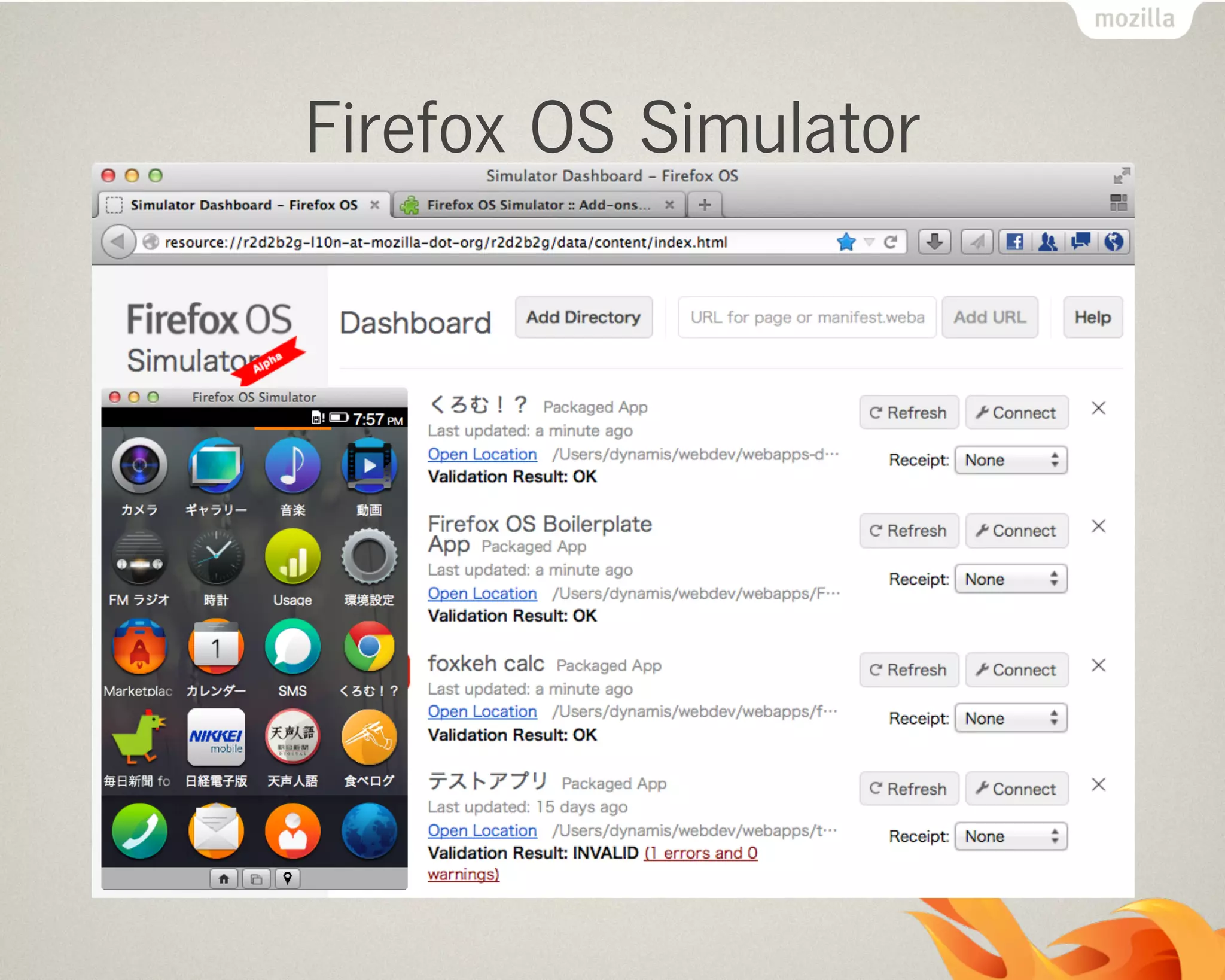Refresh the Firefox OS Boilerplate App
The image size is (1225, 980).
[909, 531]
